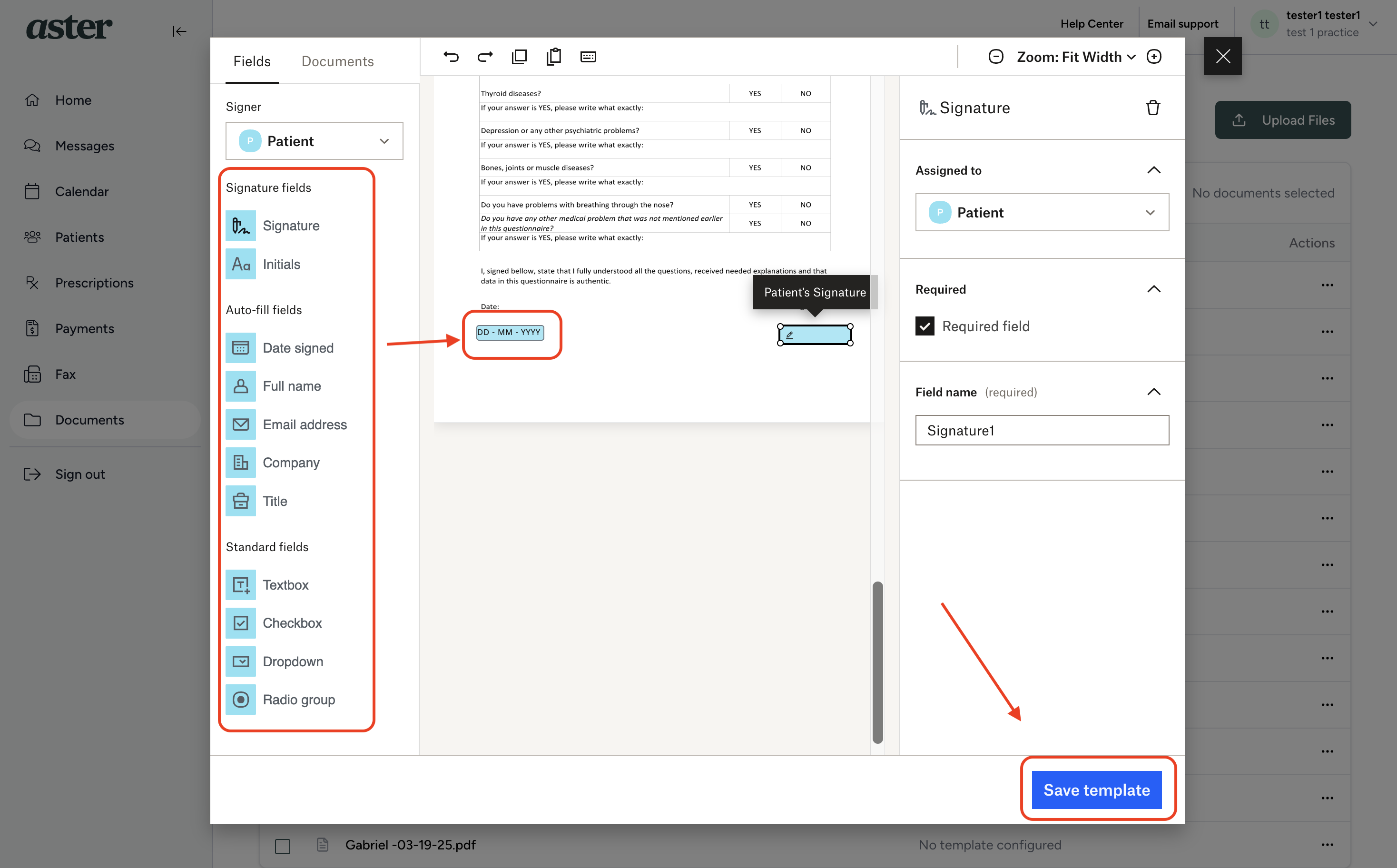Tick the checkbox beside Gabriel -03-19-25.pdf
Image resolution: width=1397 pixels, height=868 pixels.
tap(282, 846)
